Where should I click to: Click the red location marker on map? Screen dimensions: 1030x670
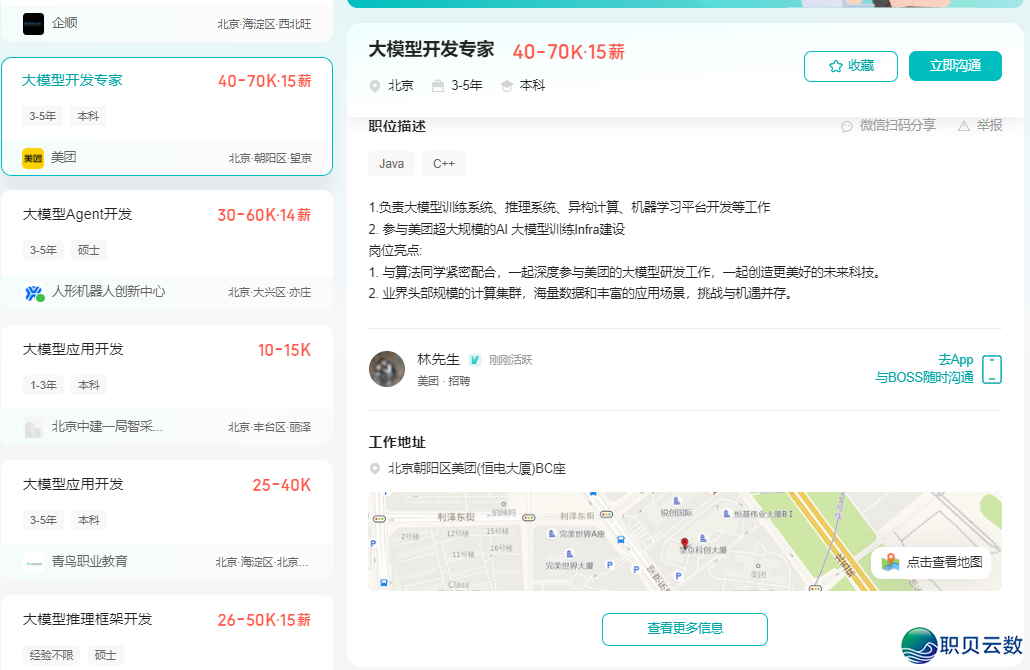[684, 543]
